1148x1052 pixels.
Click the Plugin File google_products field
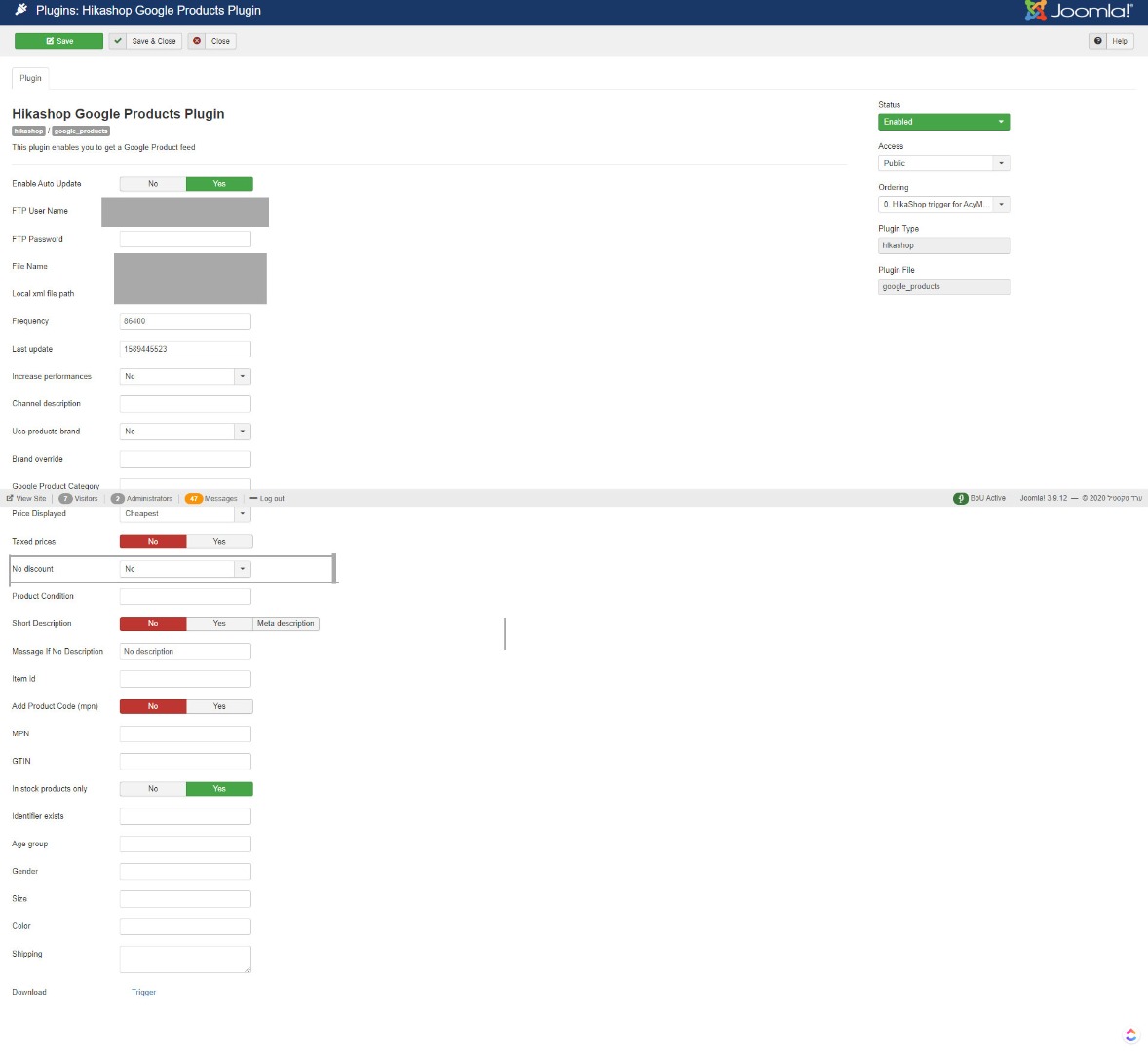943,286
